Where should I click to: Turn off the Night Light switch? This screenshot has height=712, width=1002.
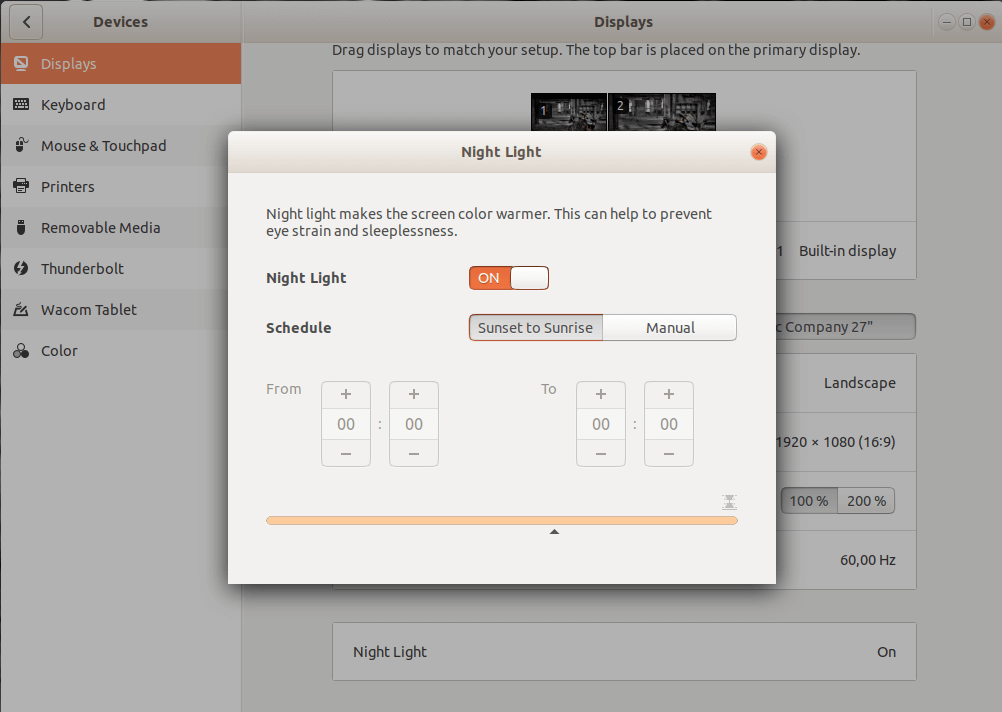(x=508, y=278)
